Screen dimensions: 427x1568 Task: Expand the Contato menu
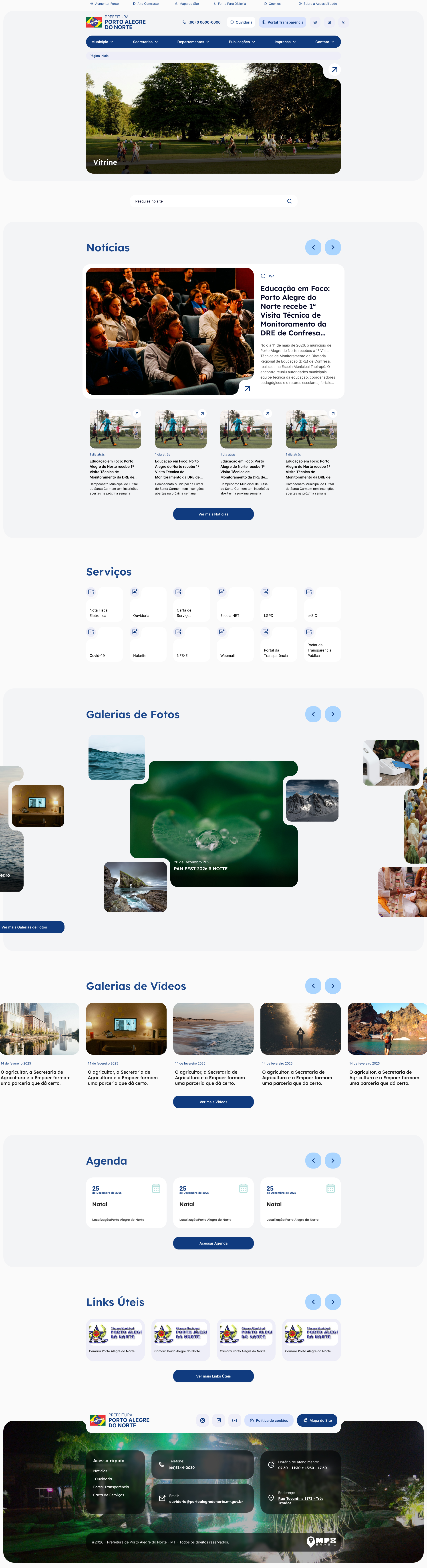coord(325,42)
